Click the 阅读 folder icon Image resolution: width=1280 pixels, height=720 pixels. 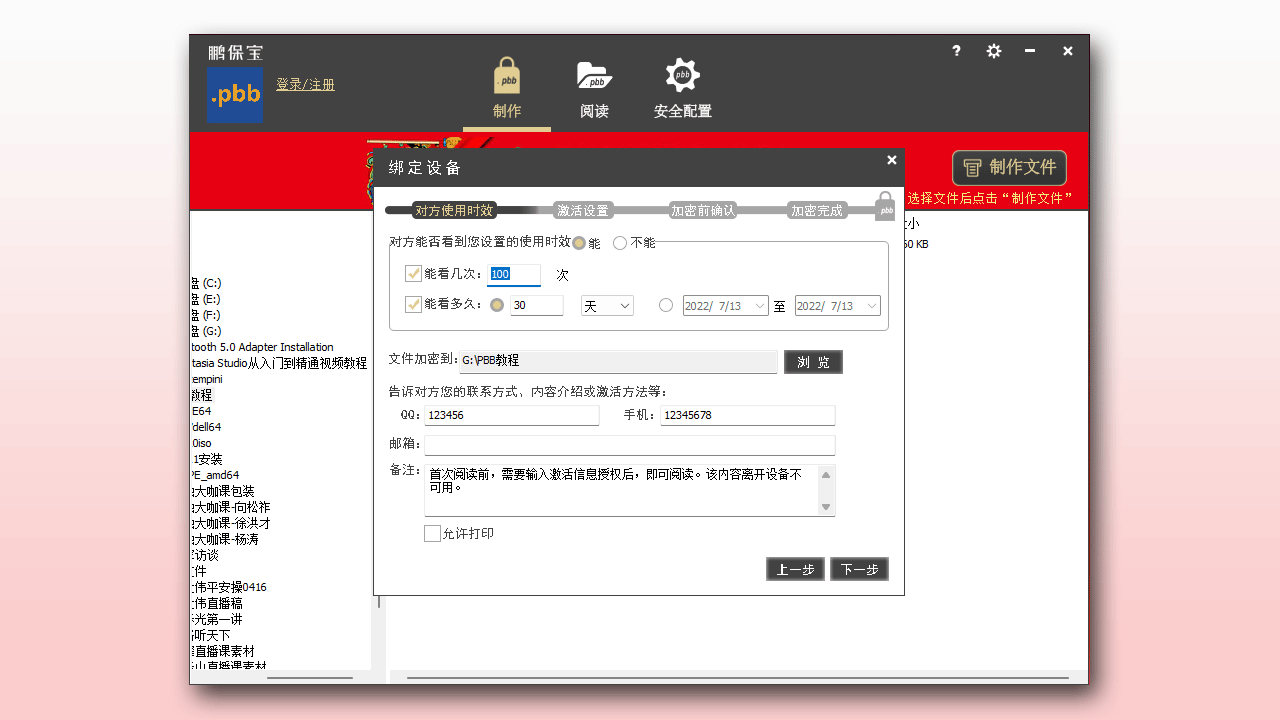pos(594,74)
